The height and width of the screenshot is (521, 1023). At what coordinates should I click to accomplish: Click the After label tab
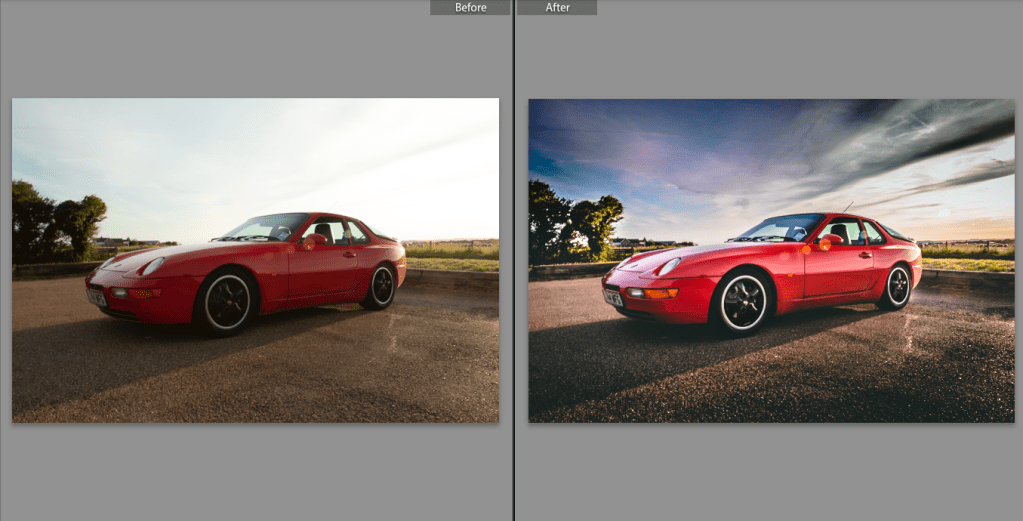(557, 7)
